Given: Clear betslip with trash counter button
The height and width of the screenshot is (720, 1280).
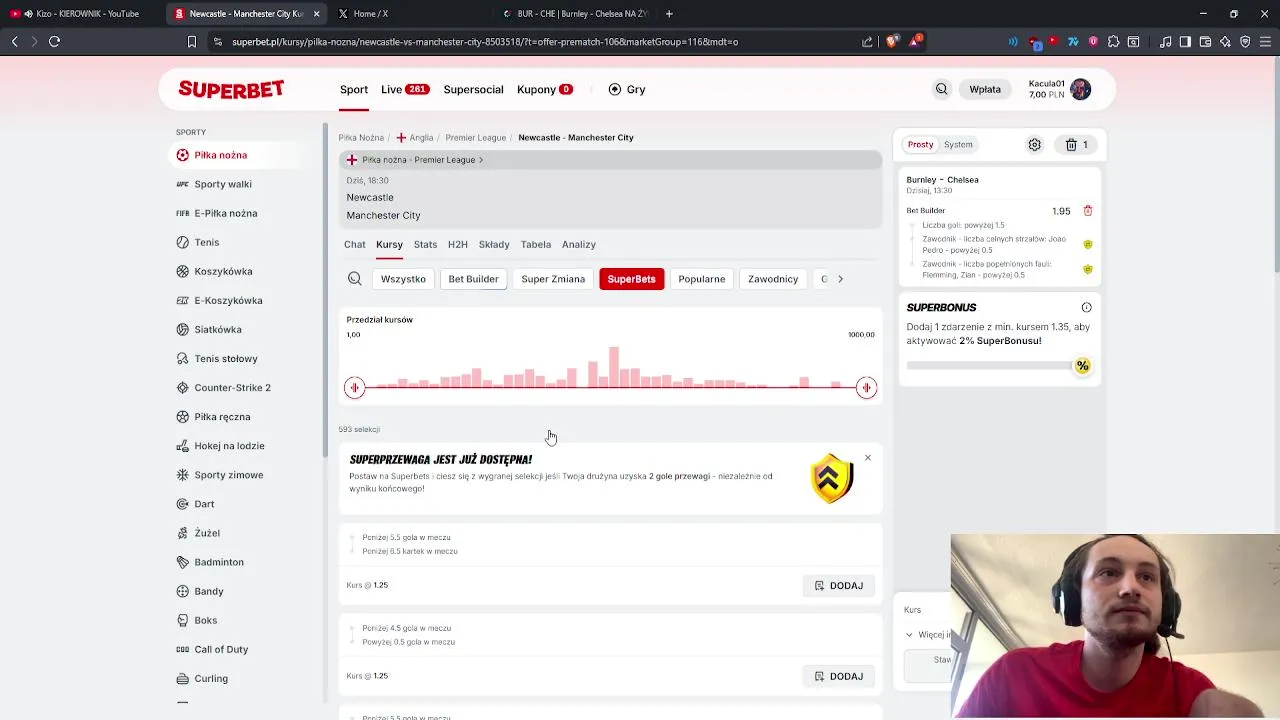Looking at the screenshot, I should point(1077,145).
